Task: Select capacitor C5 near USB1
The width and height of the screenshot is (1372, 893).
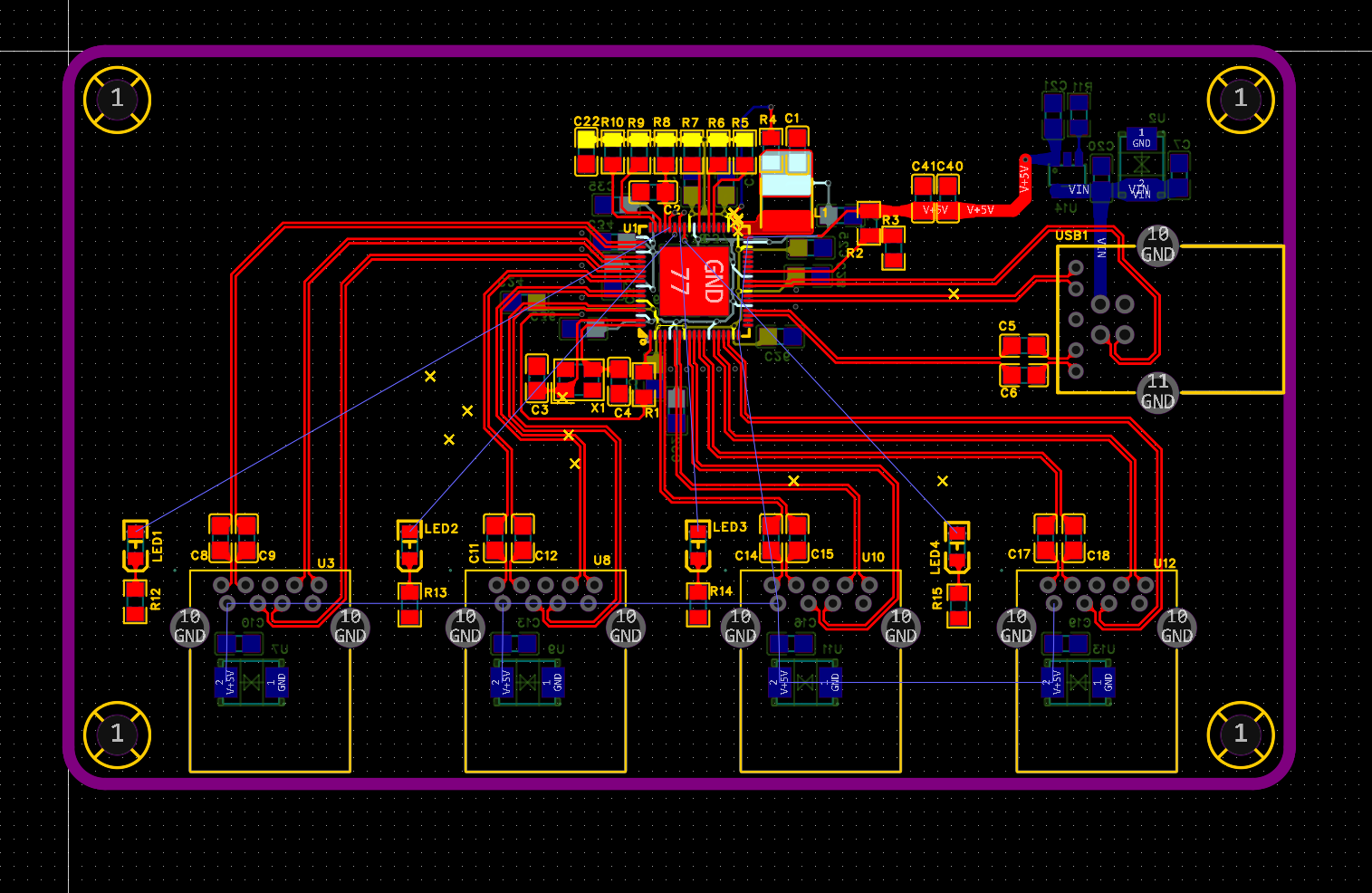Action: click(x=1024, y=345)
